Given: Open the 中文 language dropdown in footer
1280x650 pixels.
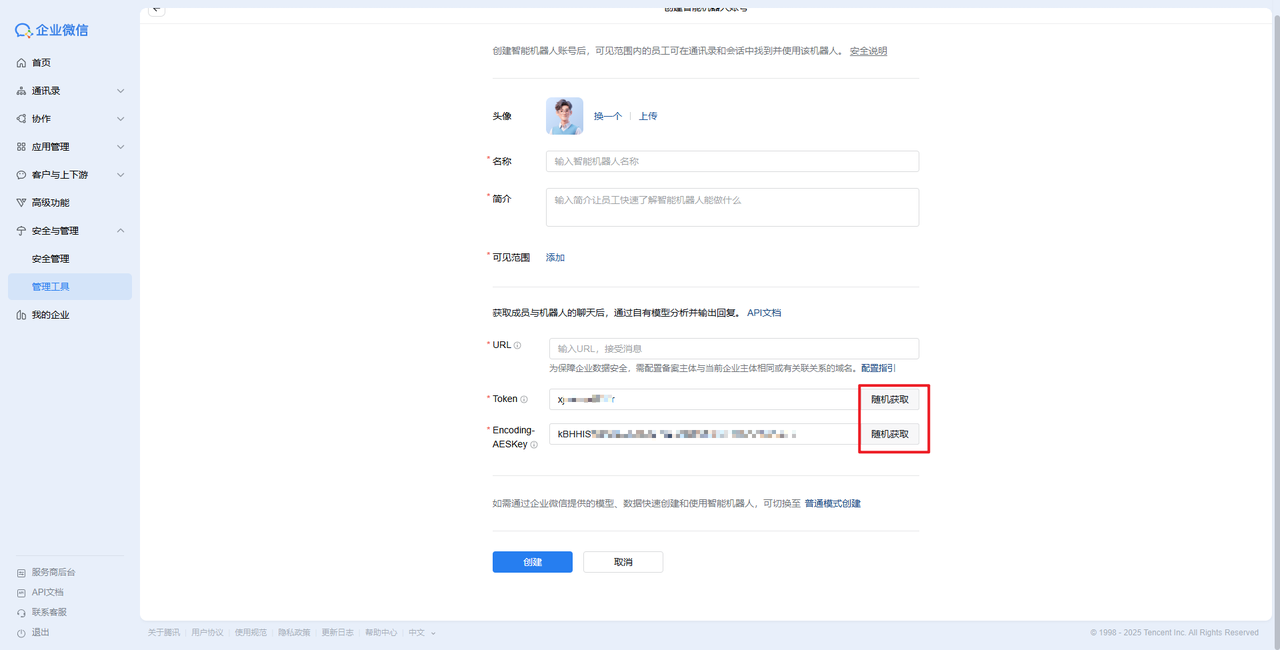Looking at the screenshot, I should pyautogui.click(x=421, y=633).
